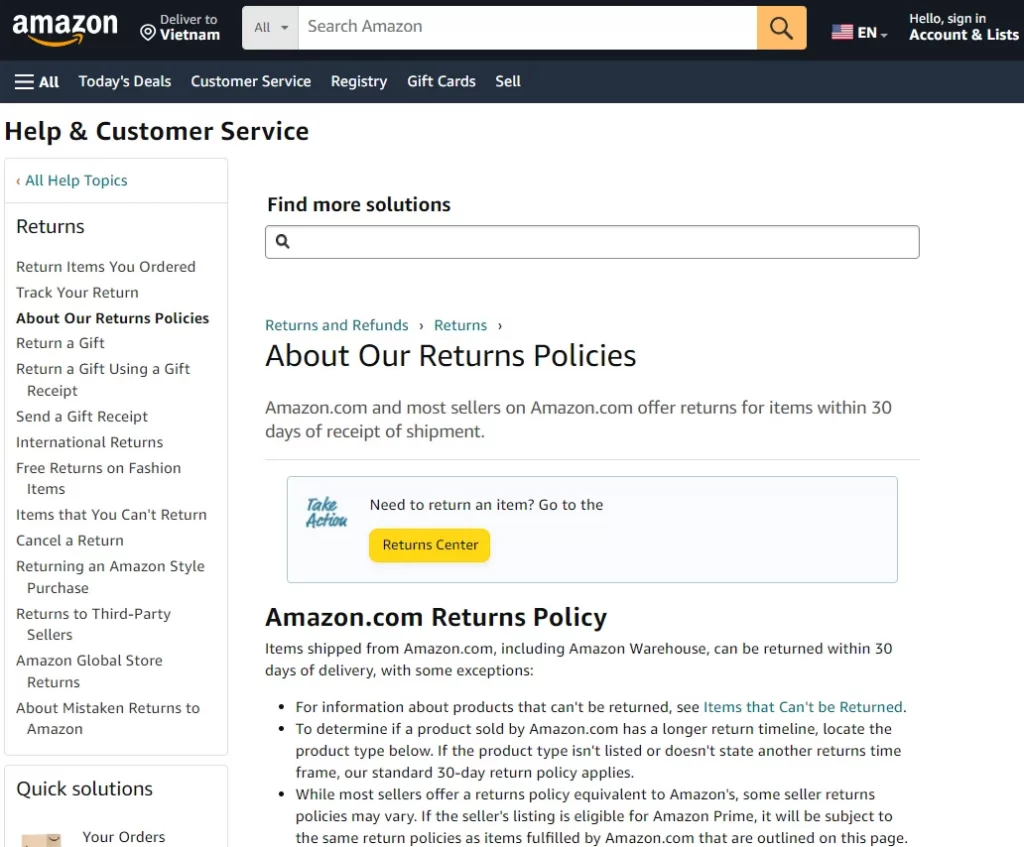Open Returning an Amazon Style Purchase

point(110,577)
